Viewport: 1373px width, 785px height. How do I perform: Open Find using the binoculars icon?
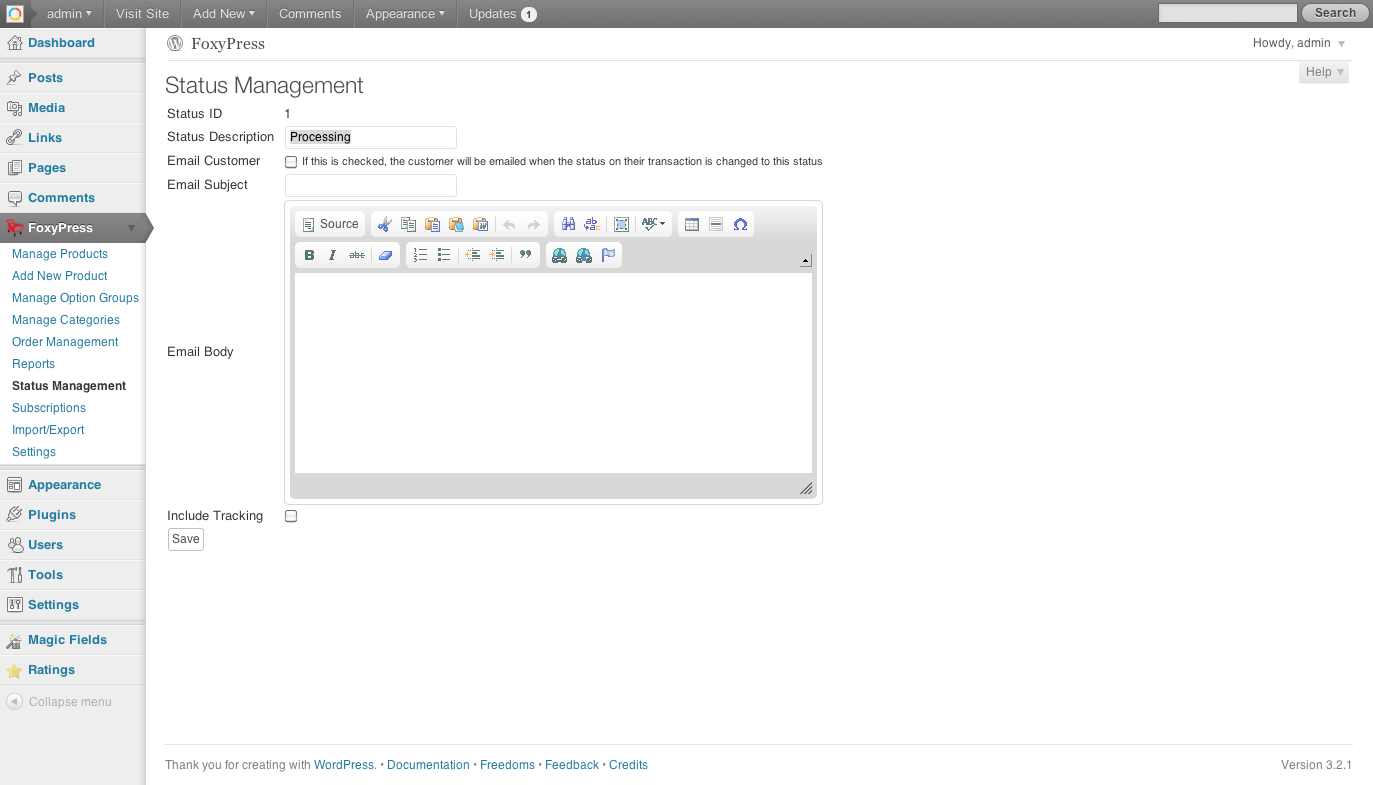pos(568,225)
